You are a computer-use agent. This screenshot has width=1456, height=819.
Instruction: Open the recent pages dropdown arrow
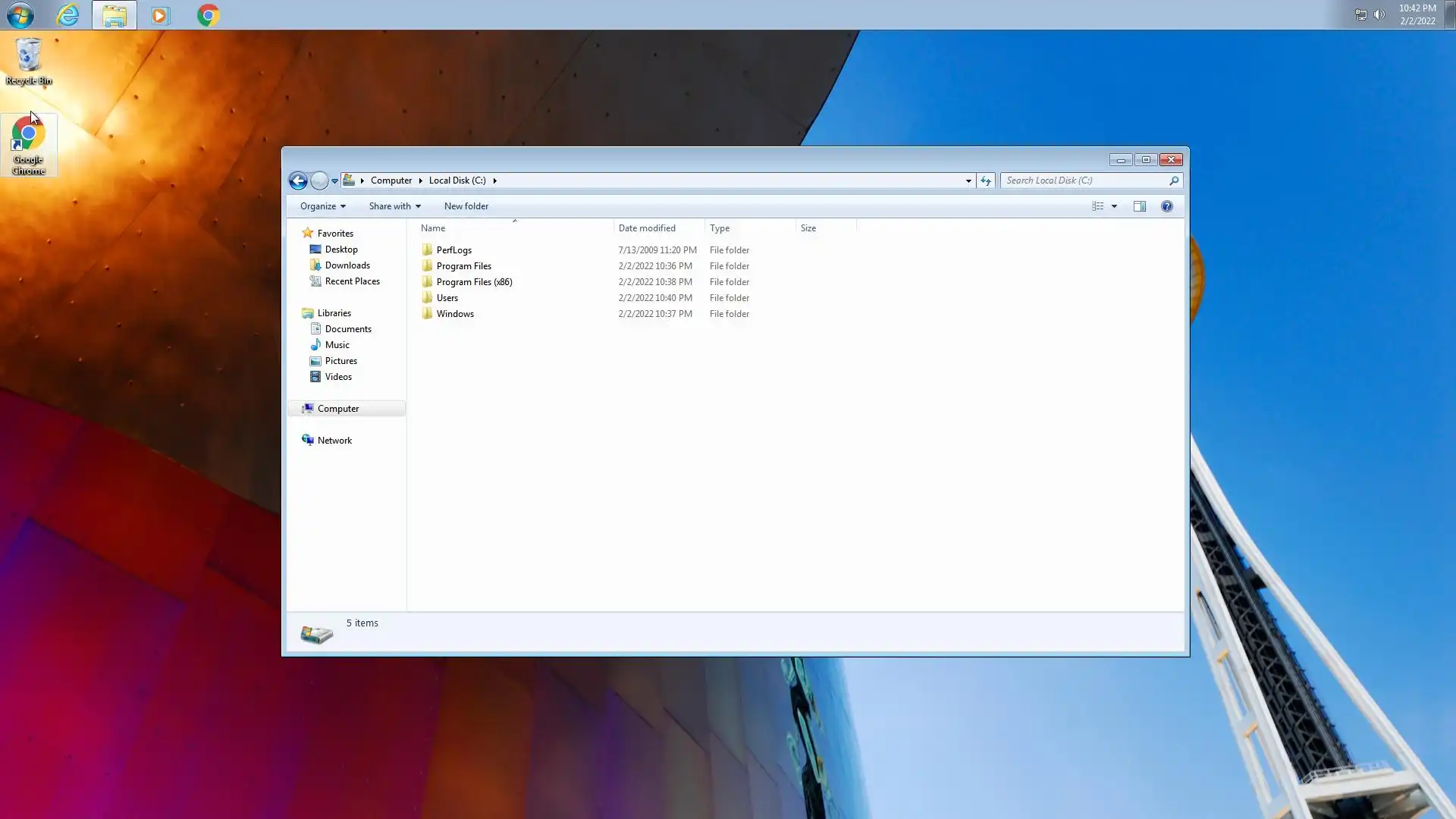coord(334,180)
